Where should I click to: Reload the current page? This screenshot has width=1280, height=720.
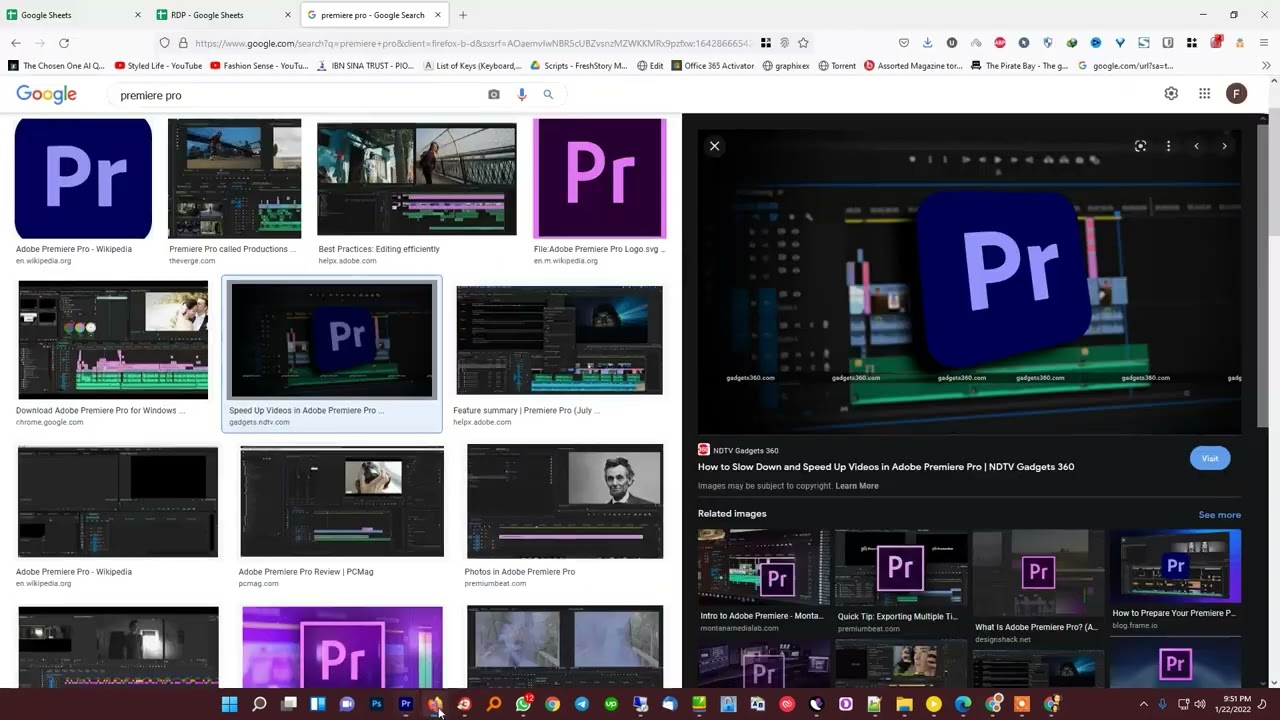pyautogui.click(x=64, y=43)
